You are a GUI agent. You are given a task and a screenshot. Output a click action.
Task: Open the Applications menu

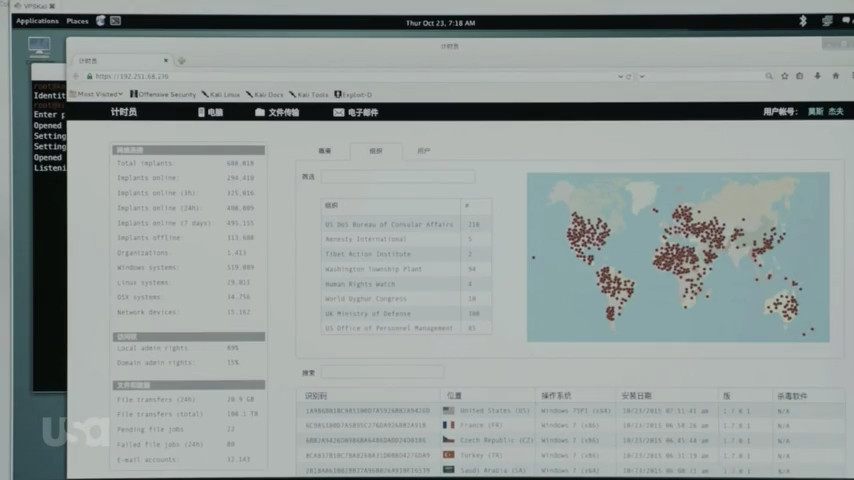(37, 21)
